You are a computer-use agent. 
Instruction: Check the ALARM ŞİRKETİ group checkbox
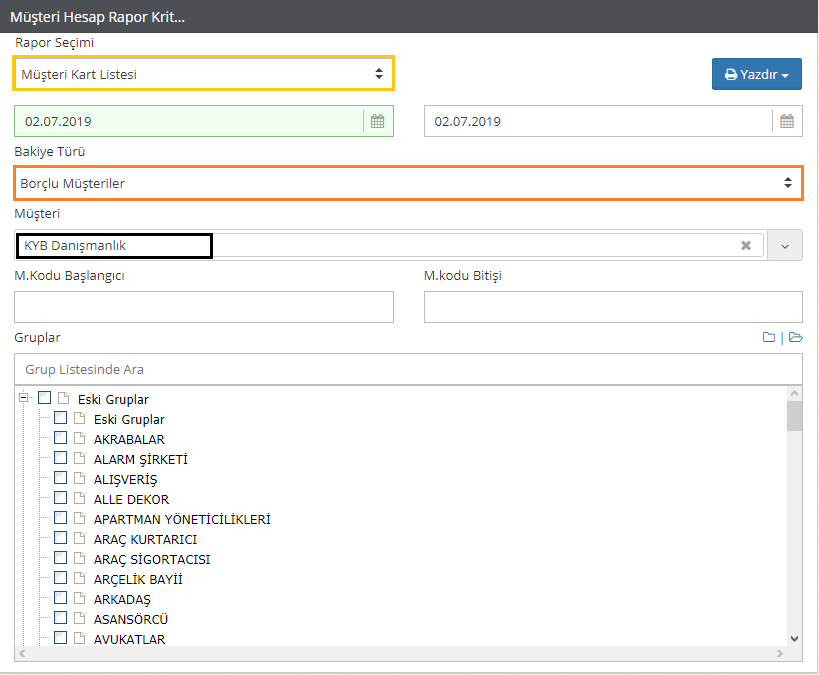[x=61, y=458]
